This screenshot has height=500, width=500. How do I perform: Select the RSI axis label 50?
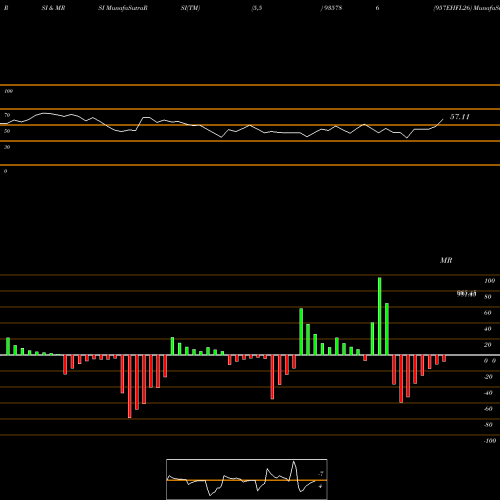click(7, 131)
